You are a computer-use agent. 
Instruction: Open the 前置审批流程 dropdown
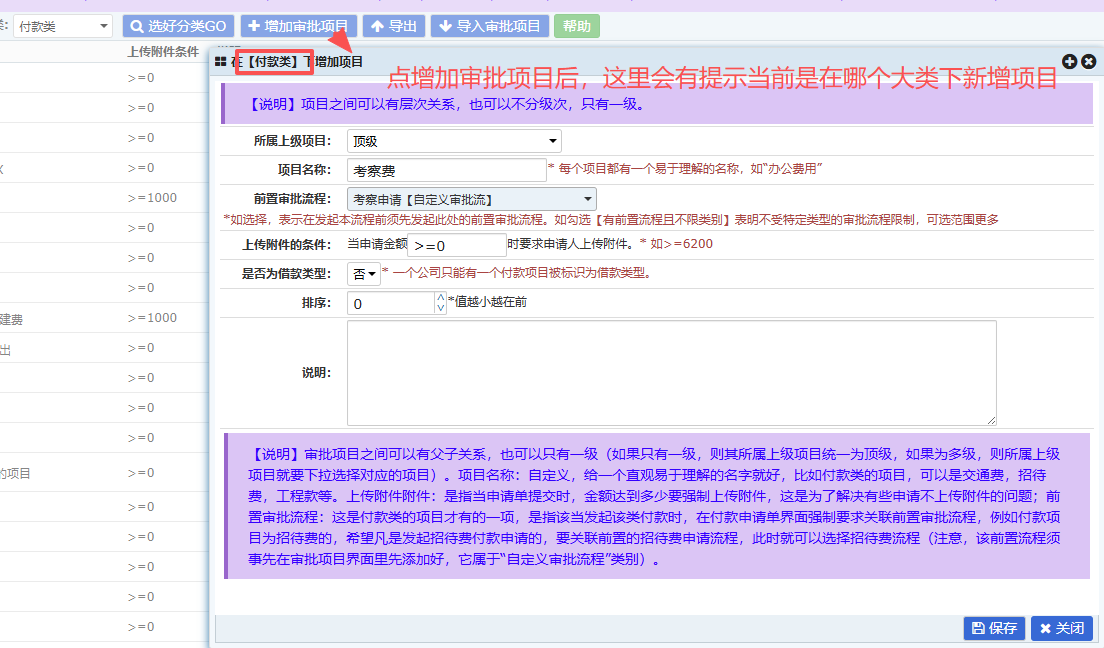(x=471, y=199)
